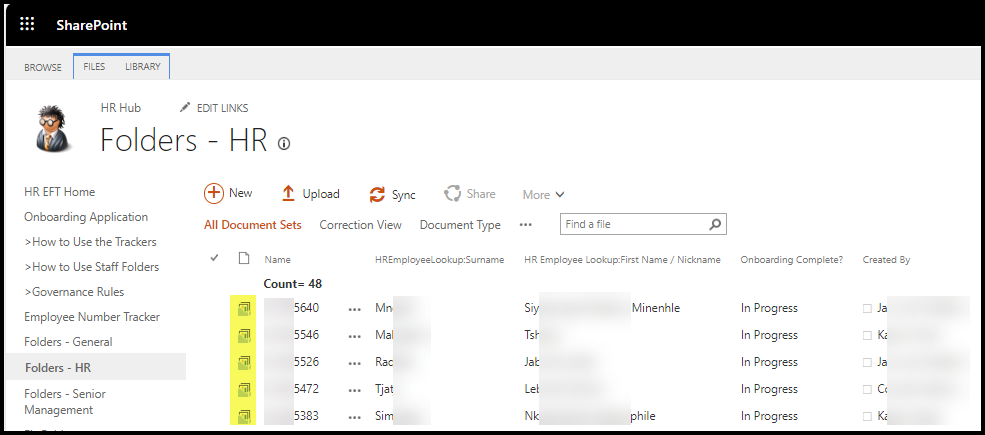Open the SharePoint app launcher waffle
Image resolution: width=985 pixels, height=435 pixels.
pyautogui.click(x=27, y=24)
